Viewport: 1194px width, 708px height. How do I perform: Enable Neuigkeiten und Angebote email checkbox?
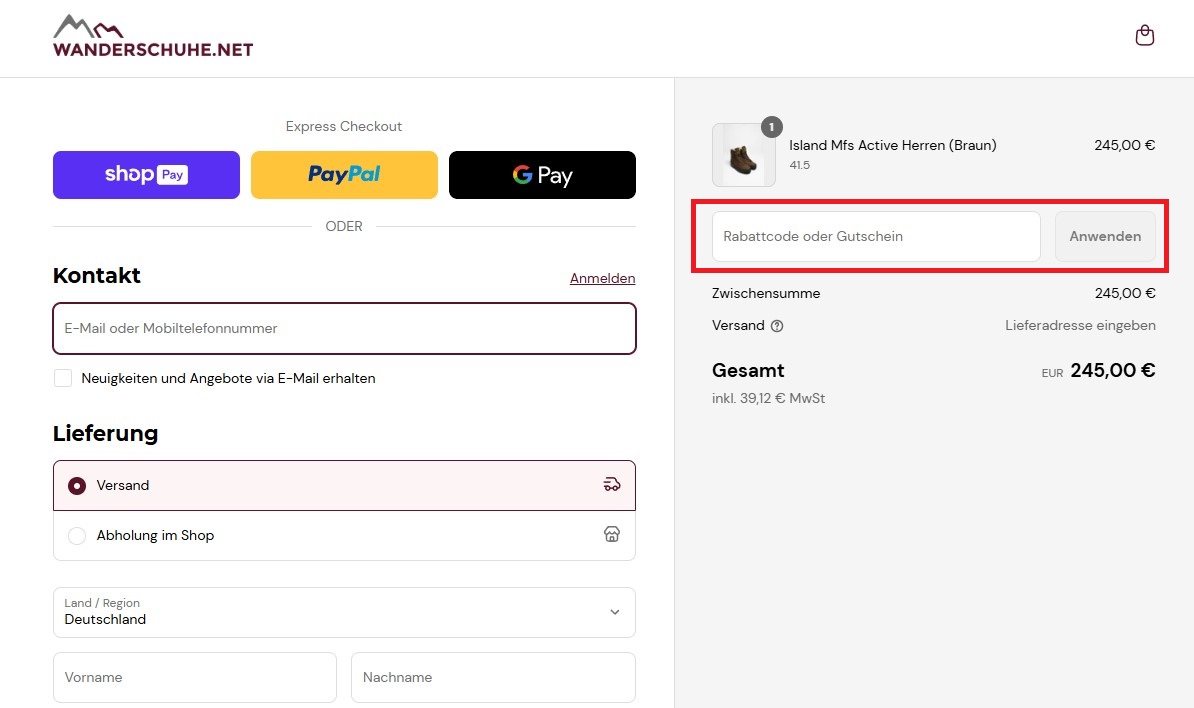63,378
